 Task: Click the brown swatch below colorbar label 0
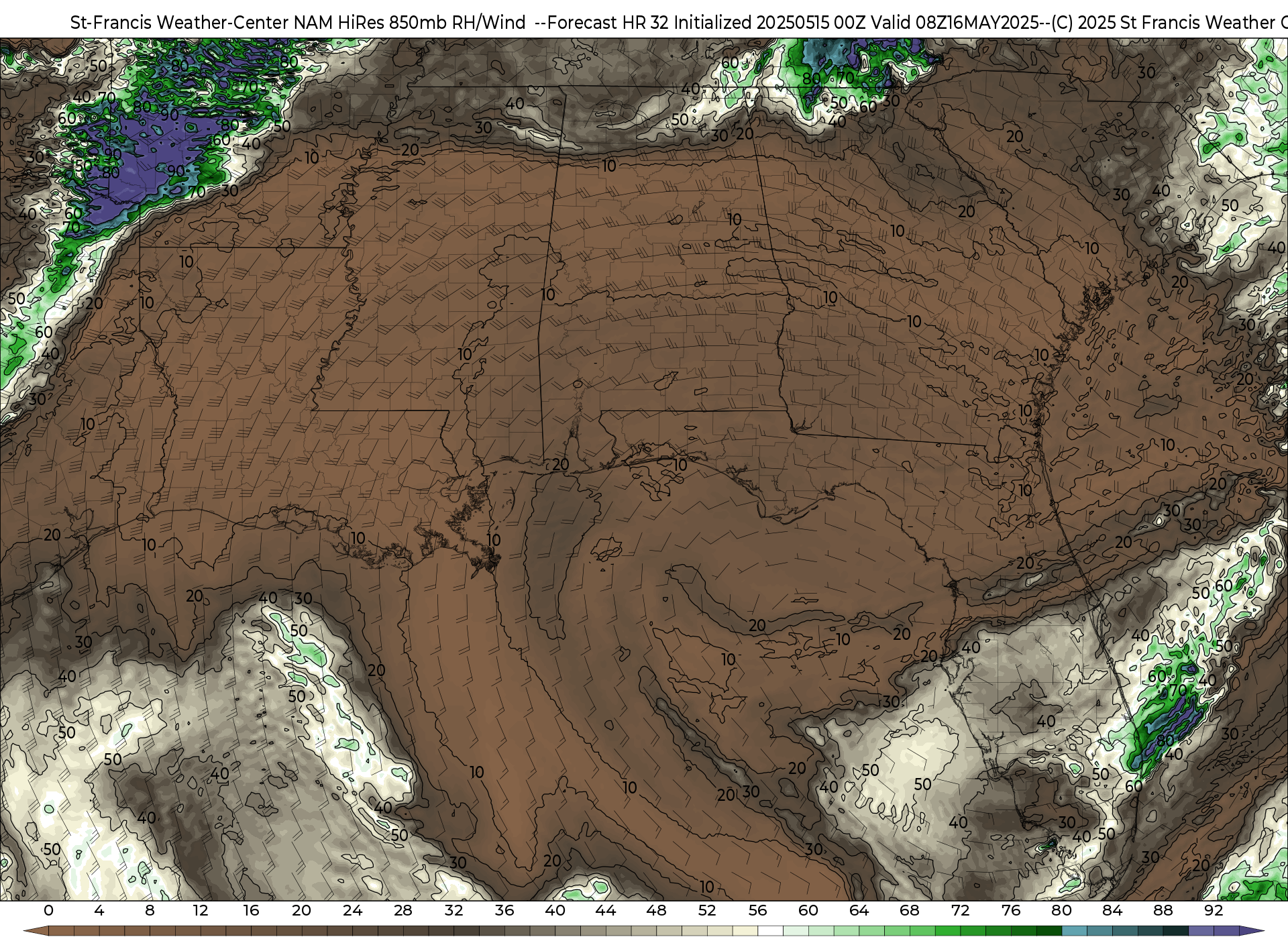tap(61, 931)
